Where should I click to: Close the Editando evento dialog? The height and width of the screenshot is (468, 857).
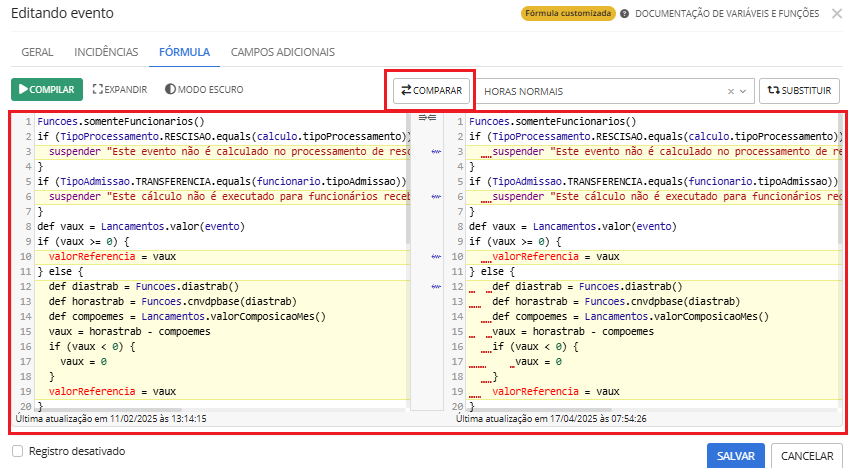tap(837, 14)
